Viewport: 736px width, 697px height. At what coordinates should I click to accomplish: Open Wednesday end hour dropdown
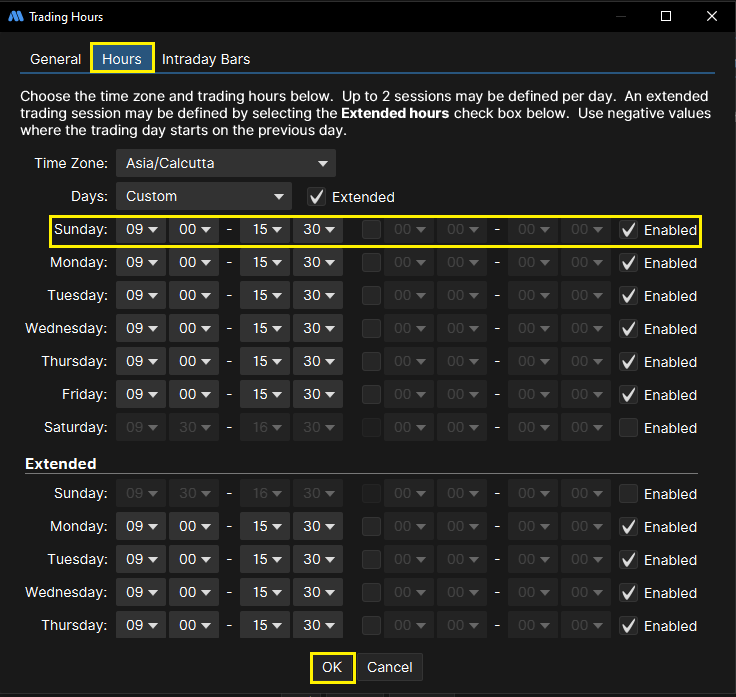[x=265, y=328]
